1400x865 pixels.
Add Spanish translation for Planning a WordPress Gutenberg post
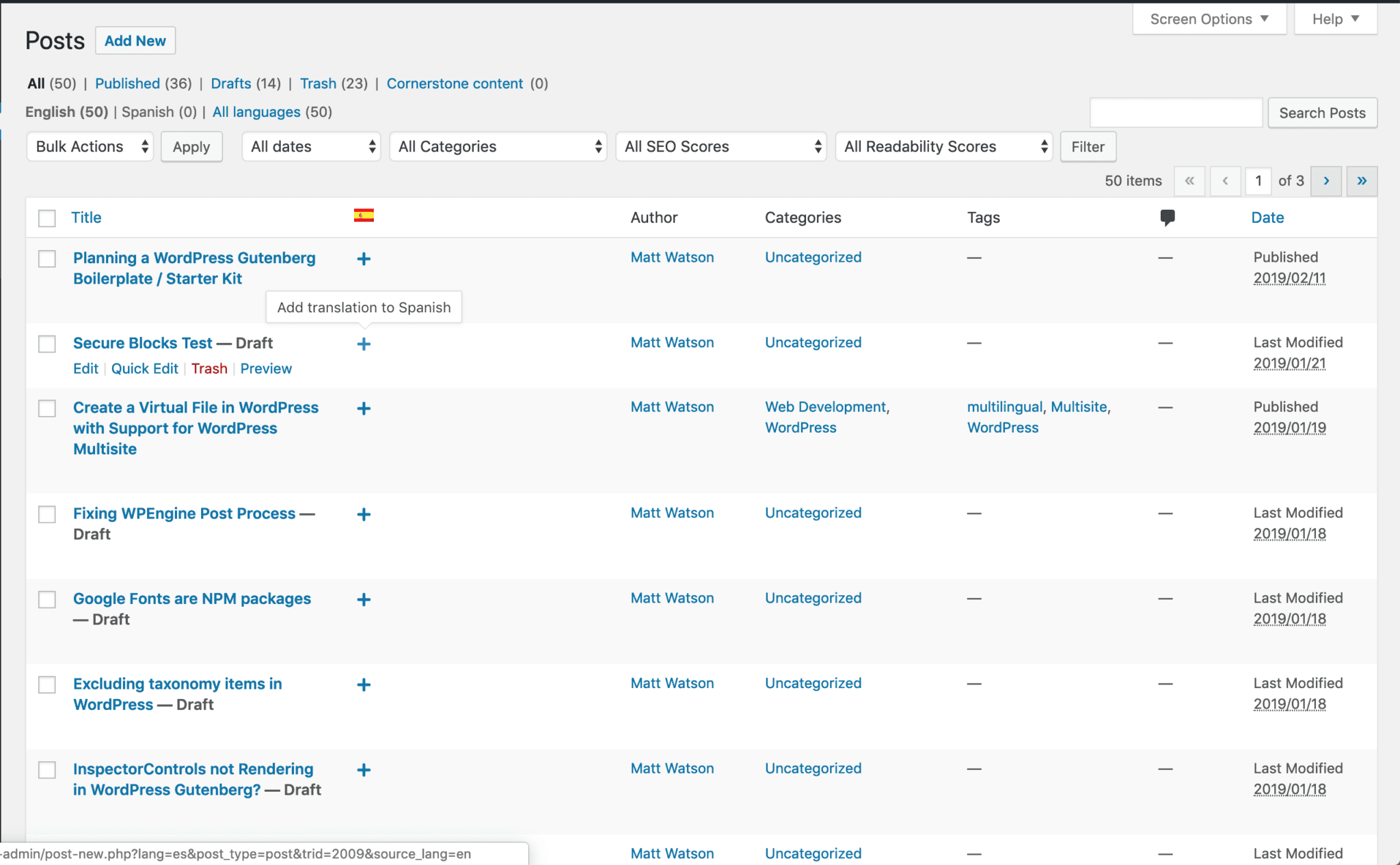(x=364, y=259)
